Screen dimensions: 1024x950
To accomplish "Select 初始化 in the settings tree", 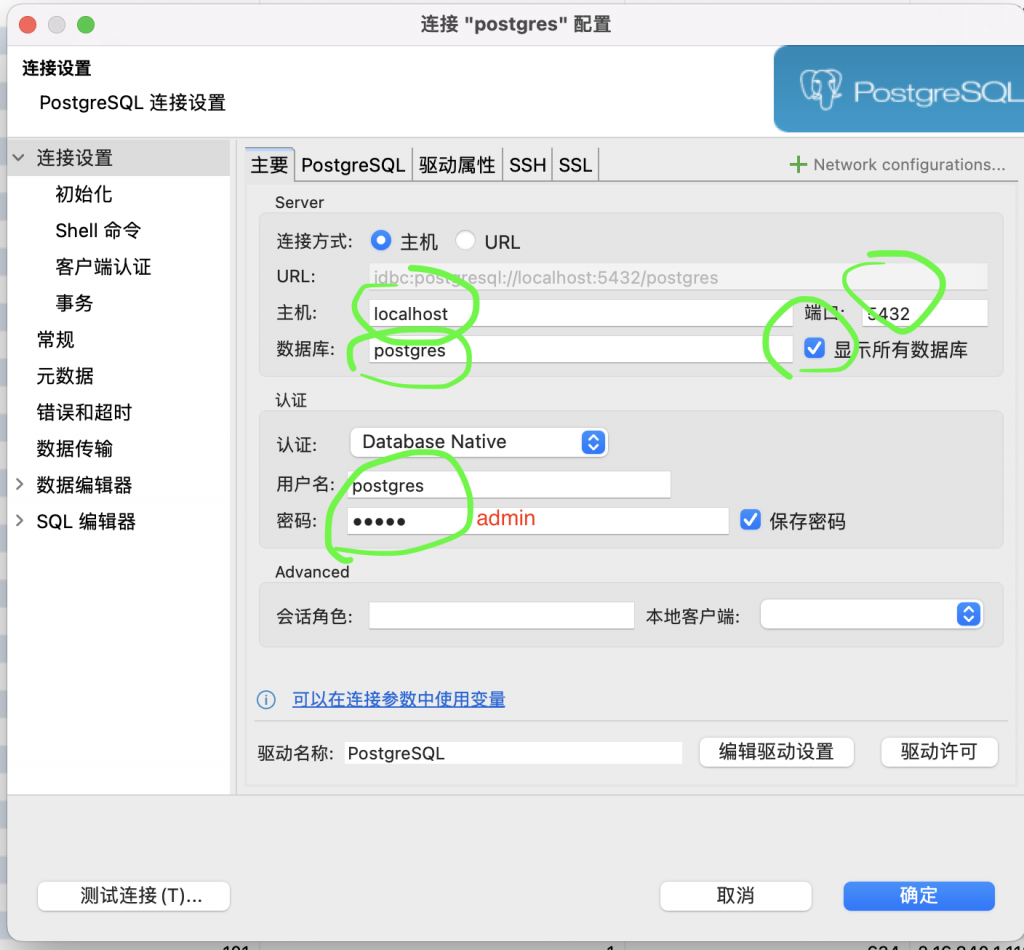I will [84, 194].
